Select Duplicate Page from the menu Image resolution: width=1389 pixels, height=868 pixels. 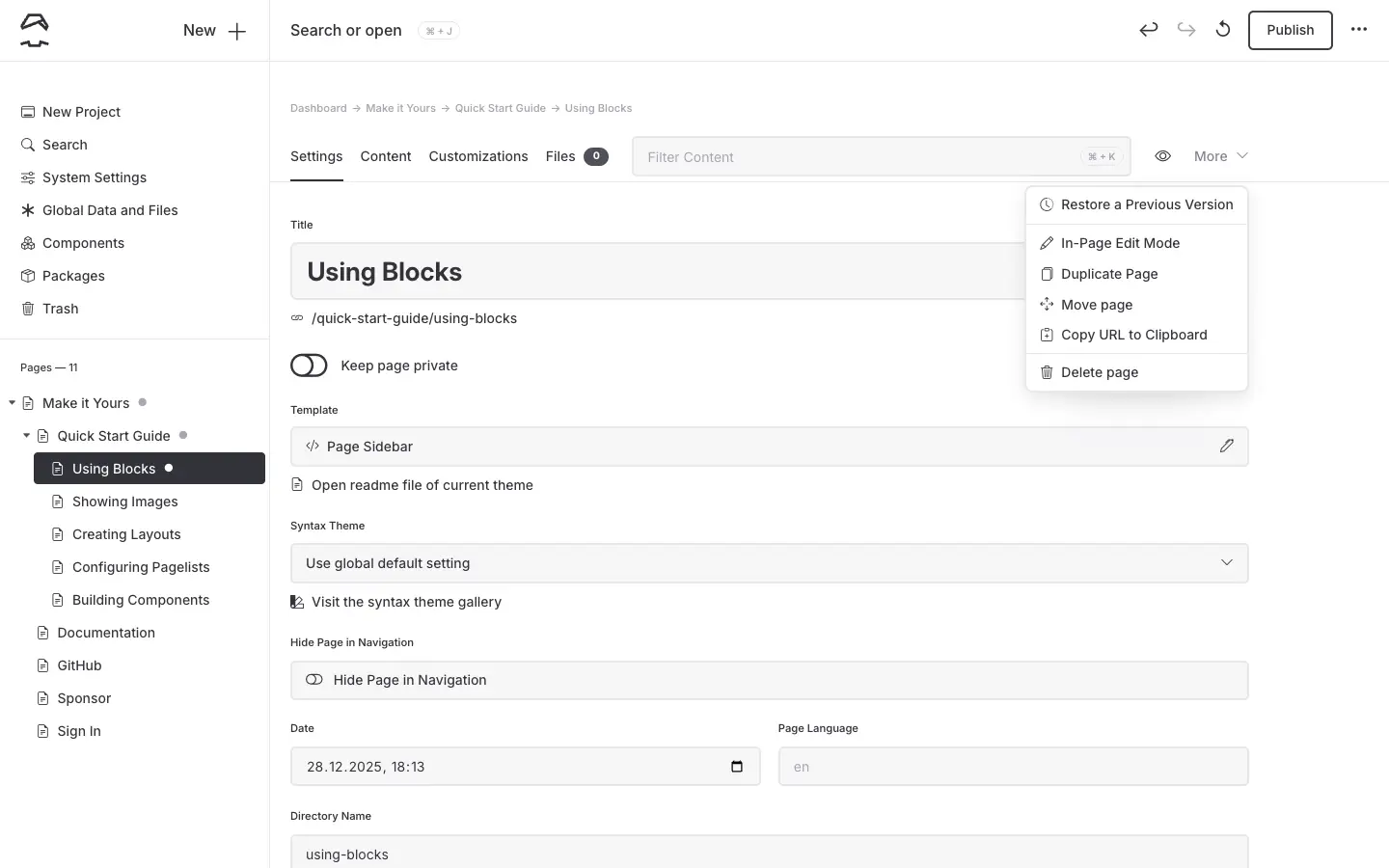point(1109,274)
